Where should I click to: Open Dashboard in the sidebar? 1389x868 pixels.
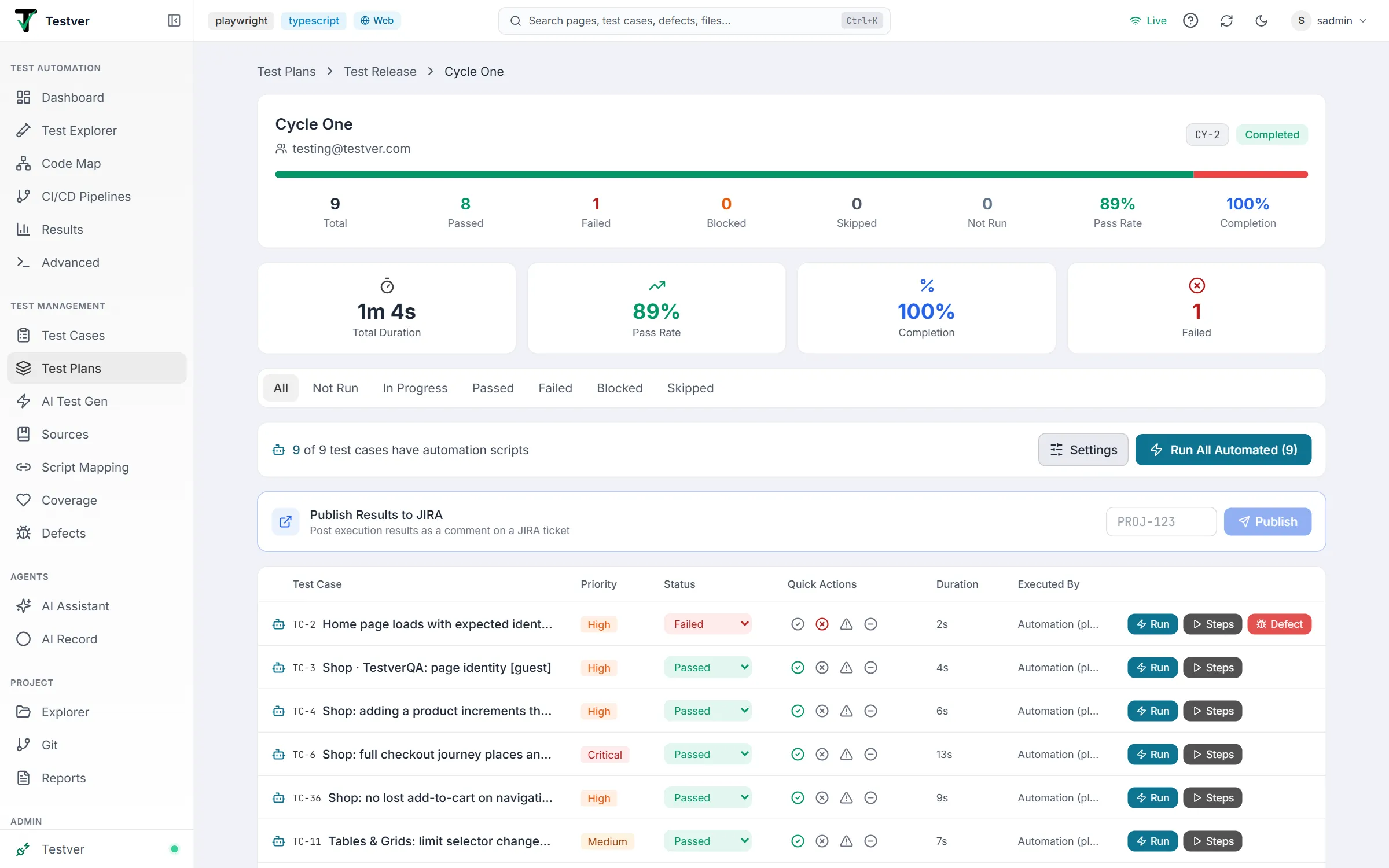click(97, 97)
